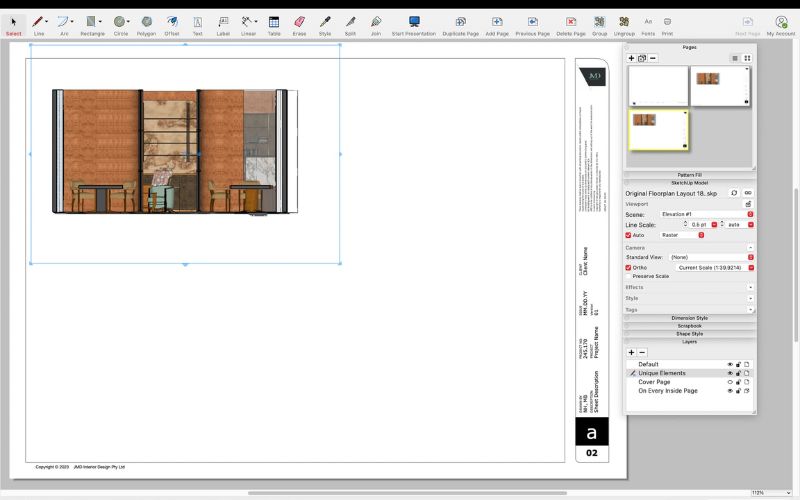Select the Style eyedropper tool
The image size is (800, 500).
(x=325, y=25)
